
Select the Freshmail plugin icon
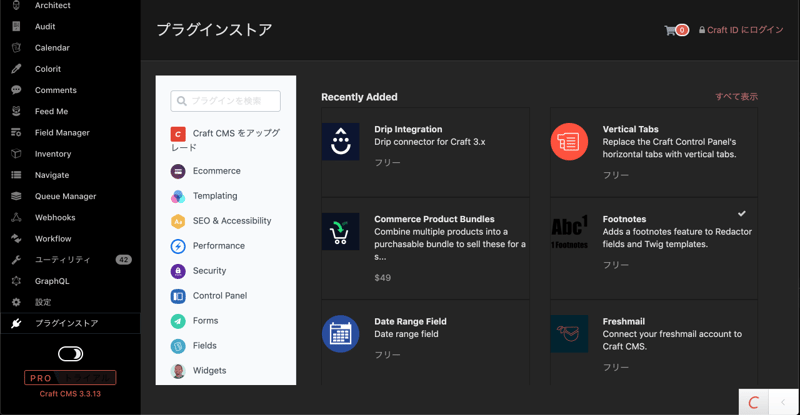[x=569, y=334]
